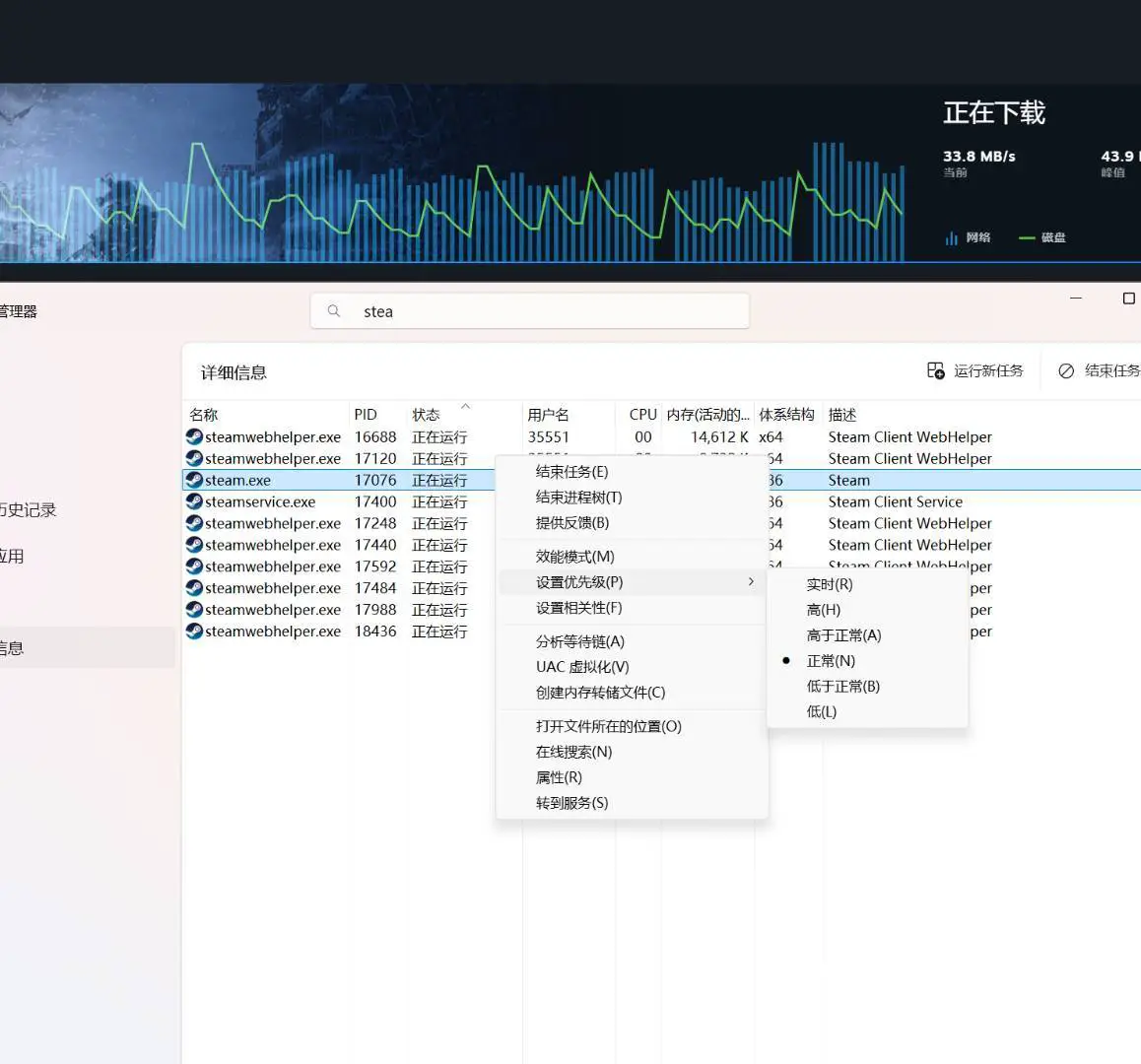This screenshot has width=1141, height=1064.
Task: Click the End task circle icon
Action: 1066,370
